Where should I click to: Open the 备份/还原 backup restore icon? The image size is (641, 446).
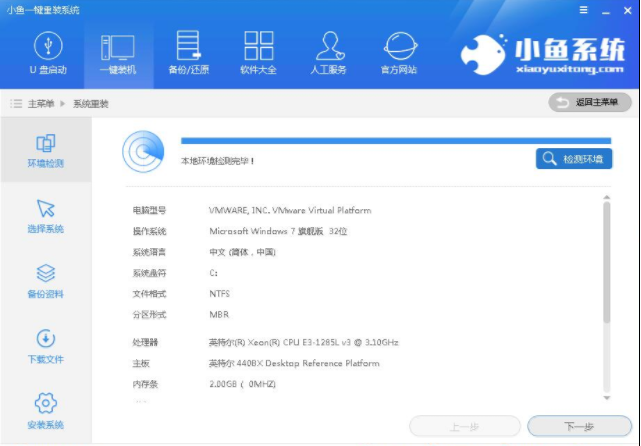pyautogui.click(x=188, y=45)
